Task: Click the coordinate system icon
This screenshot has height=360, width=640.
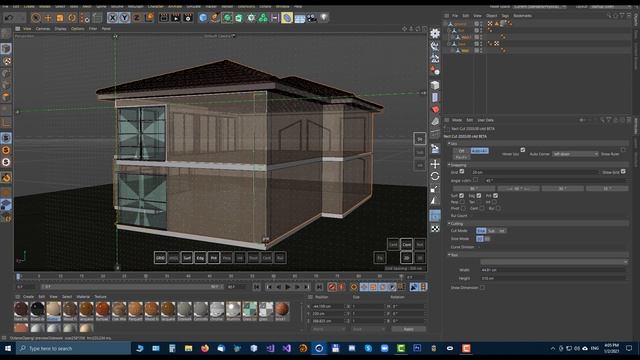Action: point(149,18)
